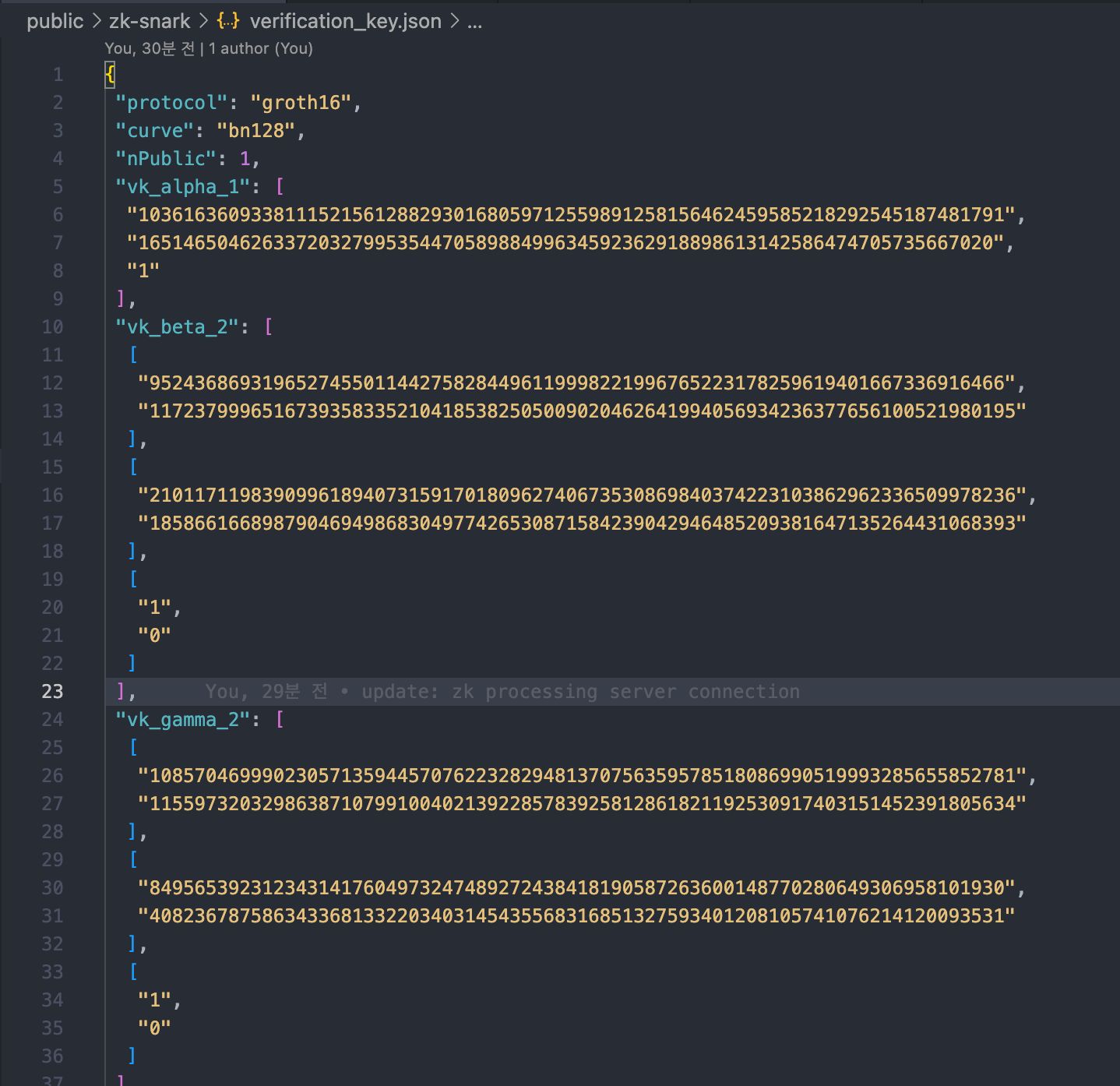Click the "protocol" key on line 2
The image size is (1120, 1086).
(171, 103)
